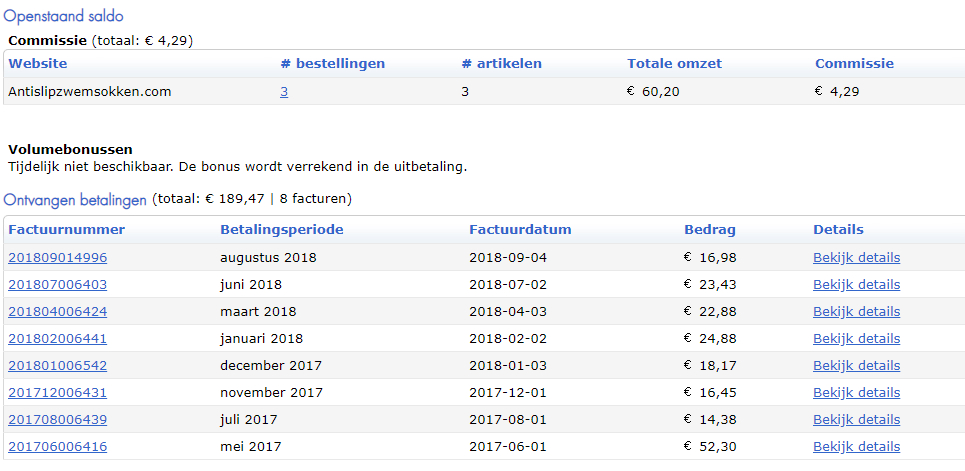Open invoice 201801006542

click(x=57, y=366)
